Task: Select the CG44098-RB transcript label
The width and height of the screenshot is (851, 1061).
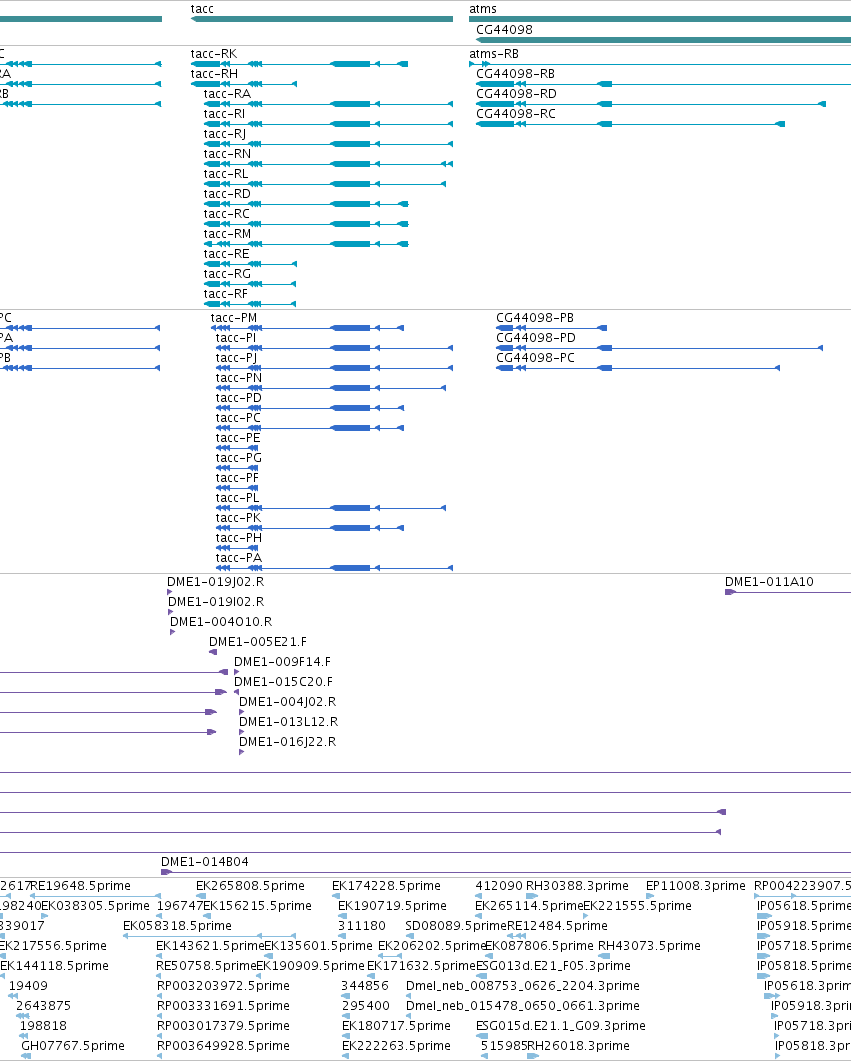Action: tap(515, 74)
